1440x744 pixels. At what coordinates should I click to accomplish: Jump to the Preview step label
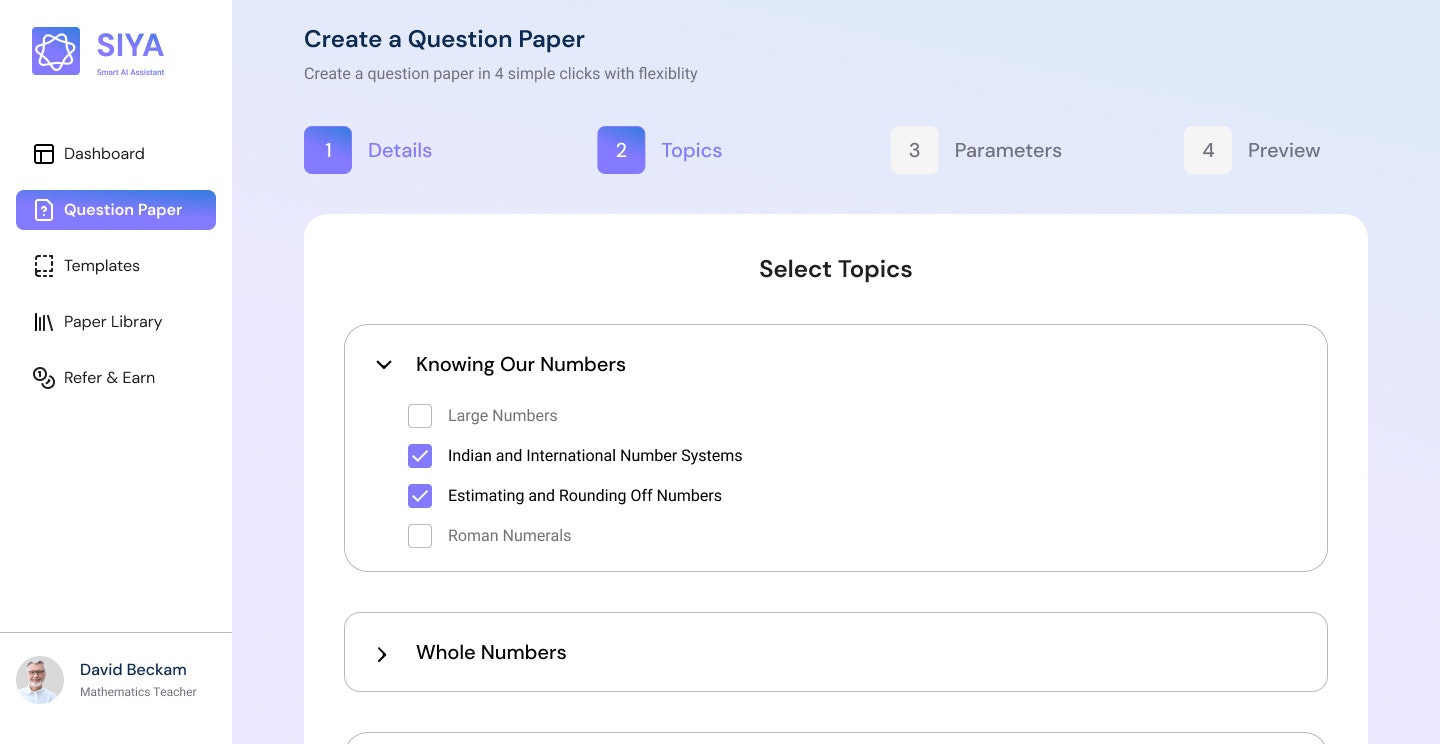[1284, 150]
